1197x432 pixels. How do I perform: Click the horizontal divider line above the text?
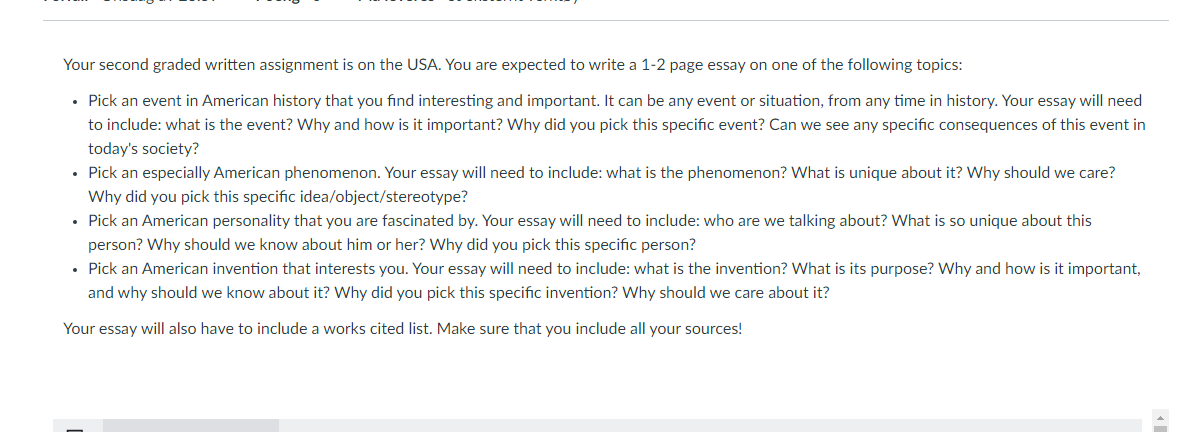coord(605,21)
